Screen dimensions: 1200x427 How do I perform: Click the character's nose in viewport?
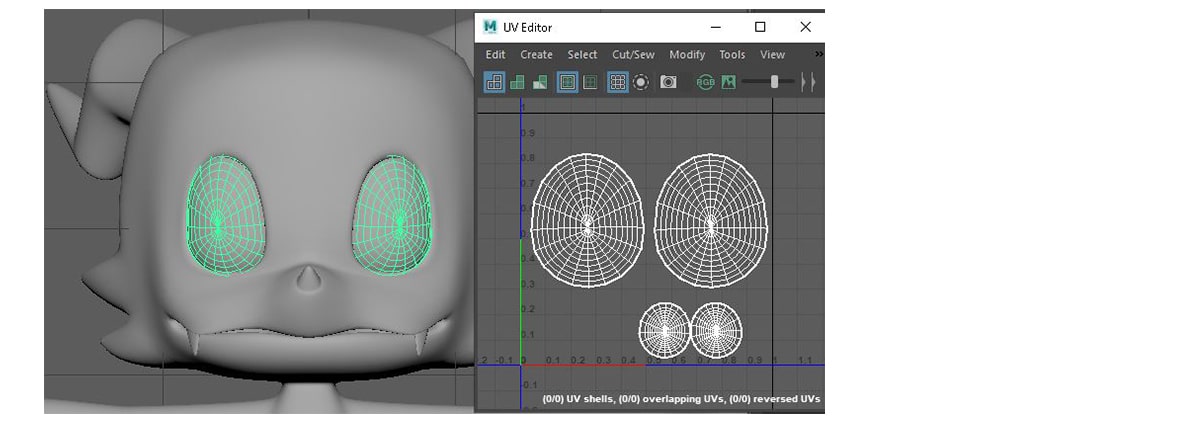tap(309, 279)
